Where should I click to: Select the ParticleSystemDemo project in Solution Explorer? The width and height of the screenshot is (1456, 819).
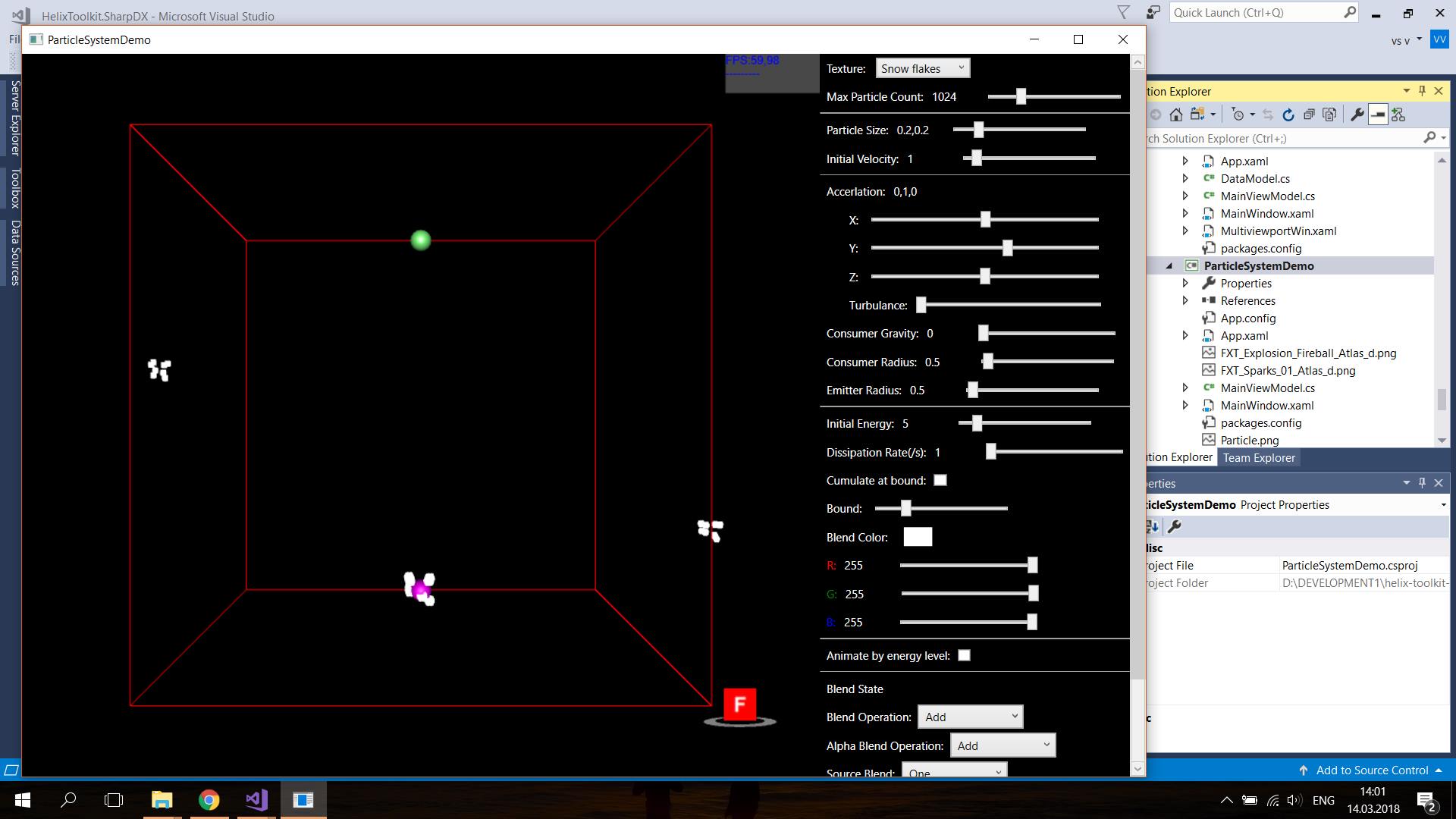1258,265
